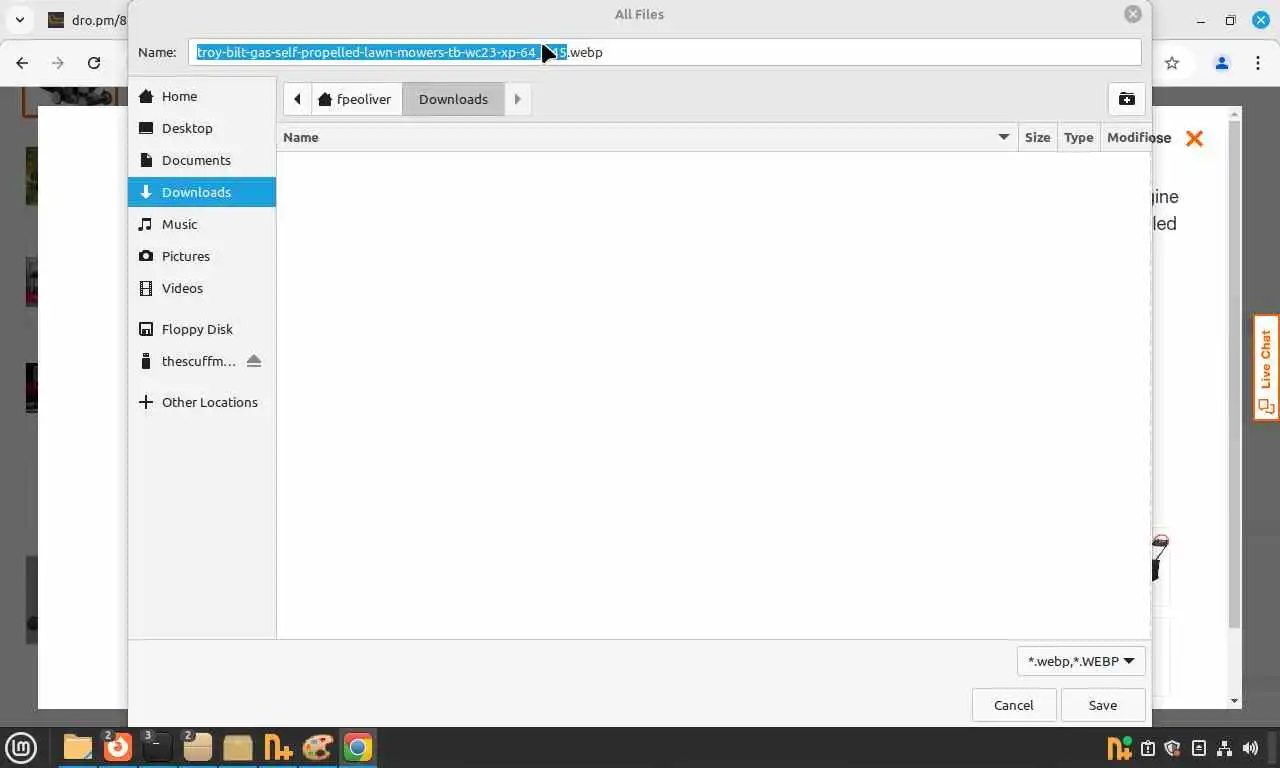Click into the file Name input field
Image resolution: width=1280 pixels, height=768 pixels.
pos(665,52)
